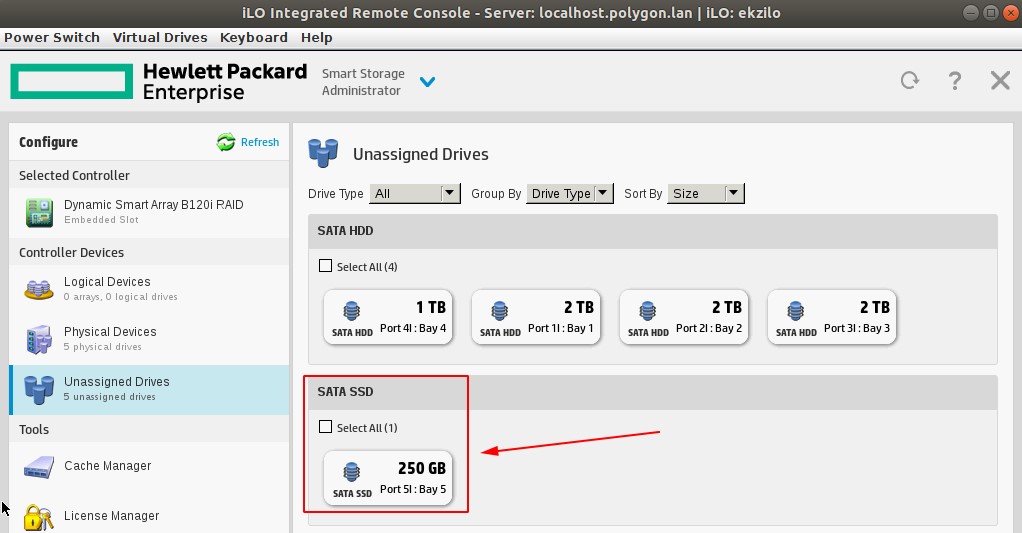
Task: Open the Group By dropdown
Action: tap(570, 193)
